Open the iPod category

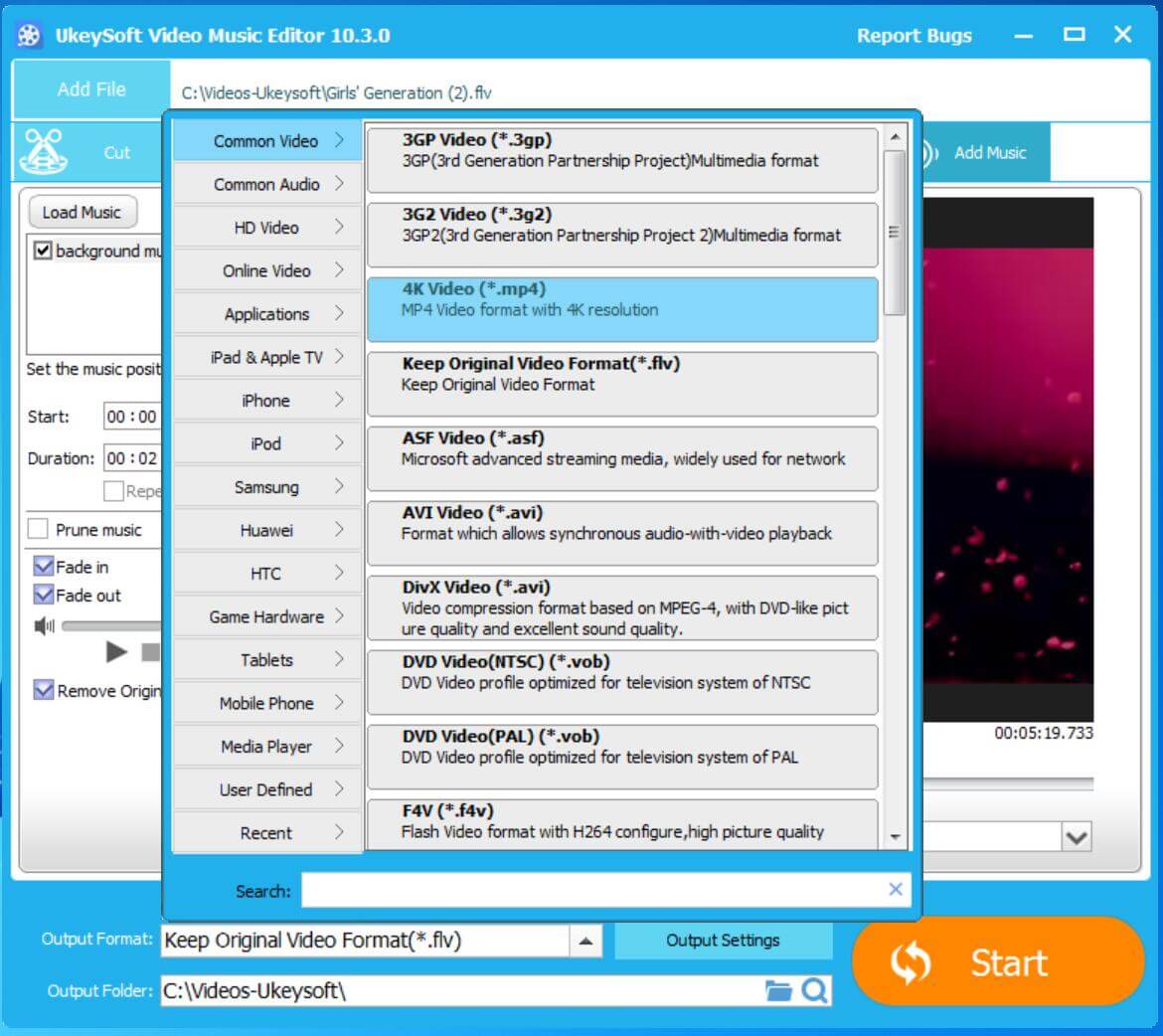[267, 443]
